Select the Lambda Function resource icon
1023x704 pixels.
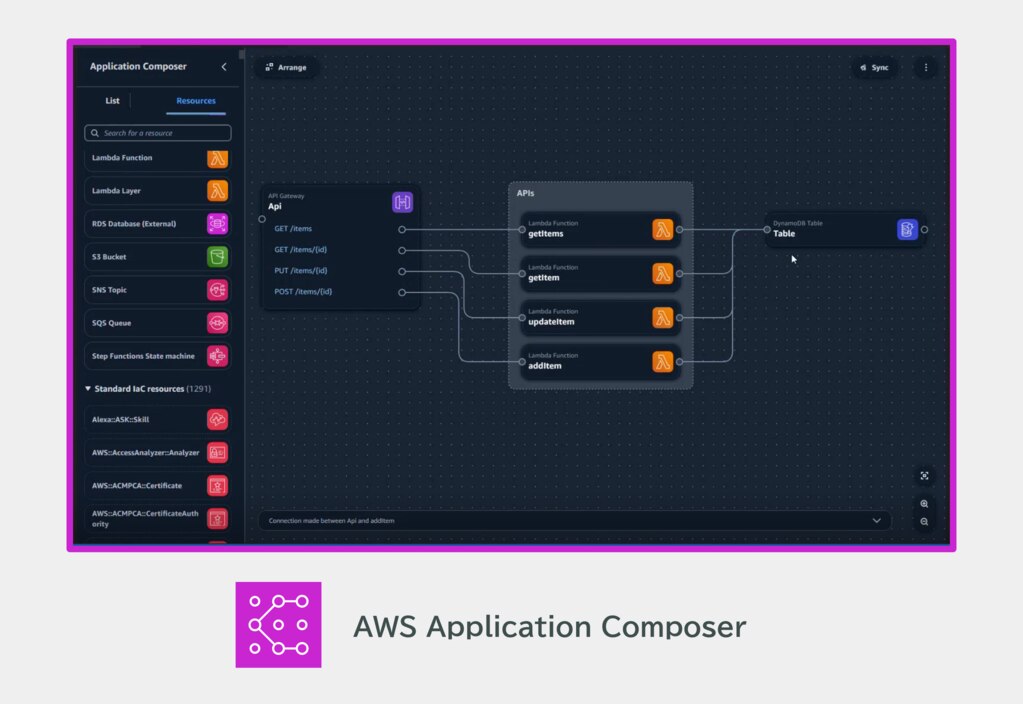(217, 159)
